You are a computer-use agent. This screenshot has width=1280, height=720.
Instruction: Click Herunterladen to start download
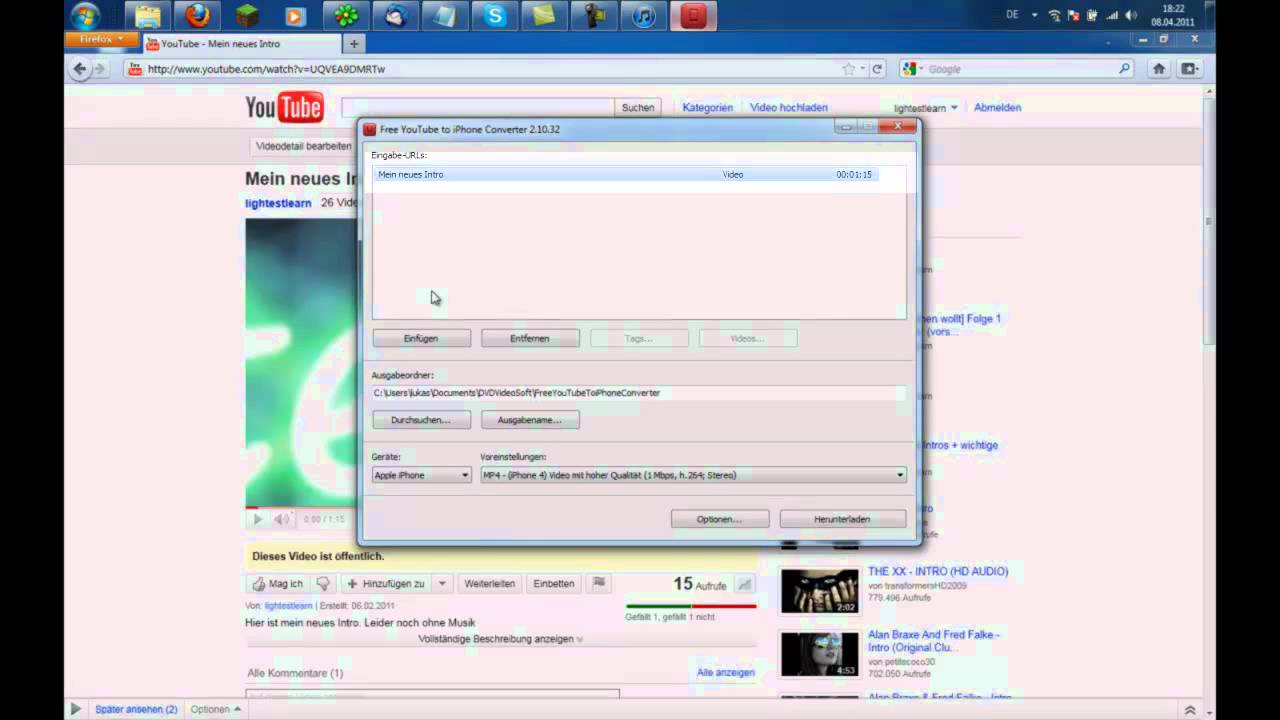[843, 519]
